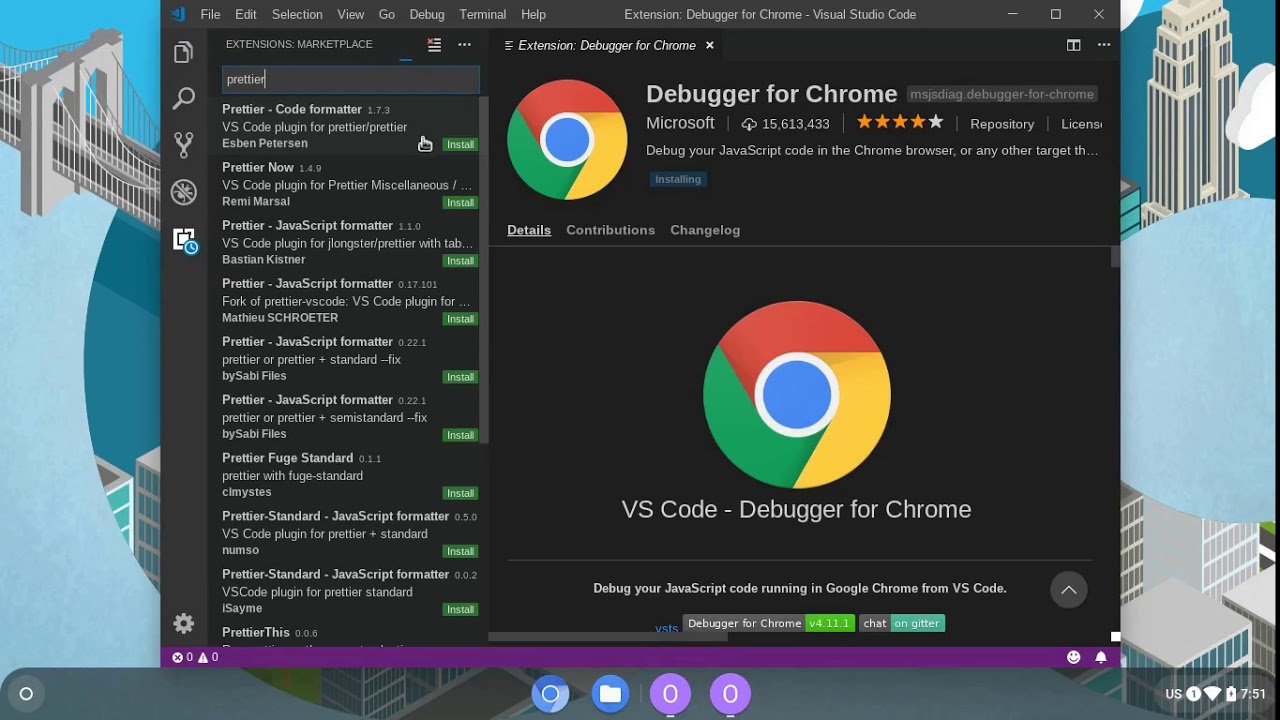1280x720 pixels.
Task: Open the chat on gitter badge
Action: pyautogui.click(x=902, y=623)
